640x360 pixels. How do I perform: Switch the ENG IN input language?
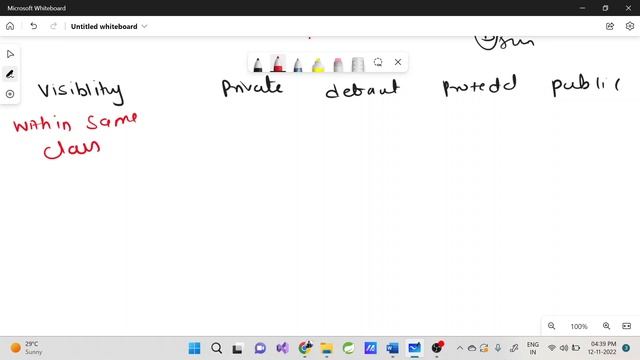(533, 348)
